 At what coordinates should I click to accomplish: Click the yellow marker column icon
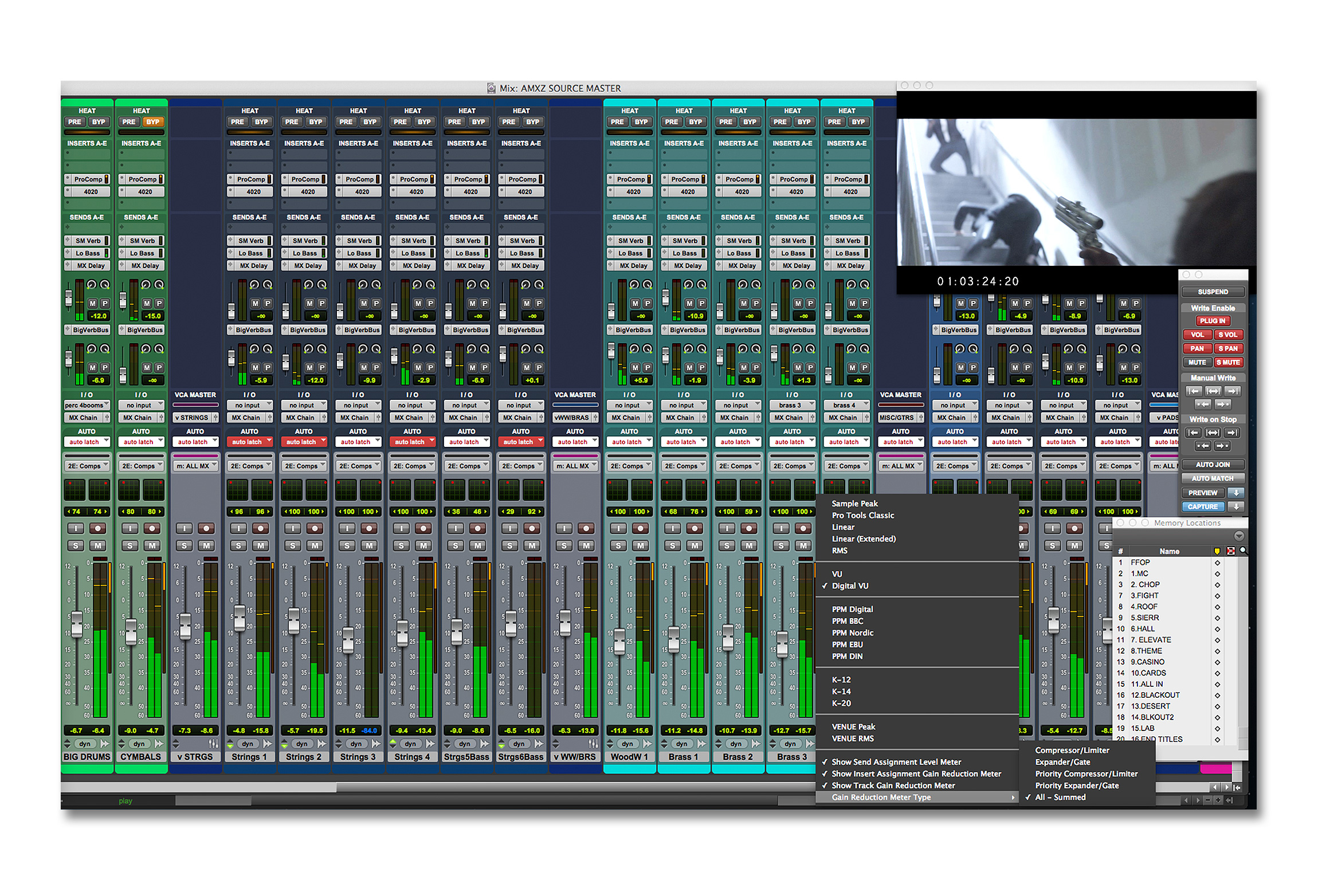point(1217,551)
